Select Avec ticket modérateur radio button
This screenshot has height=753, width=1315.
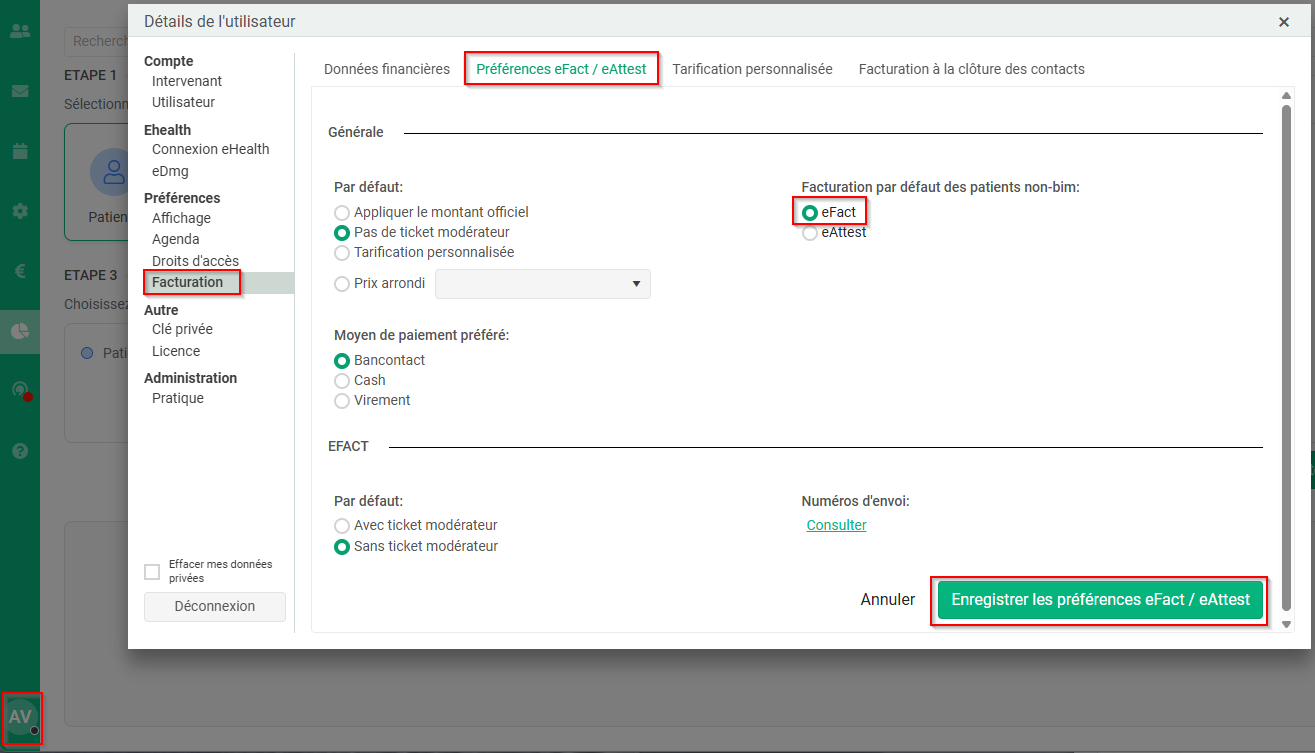pyautogui.click(x=342, y=526)
